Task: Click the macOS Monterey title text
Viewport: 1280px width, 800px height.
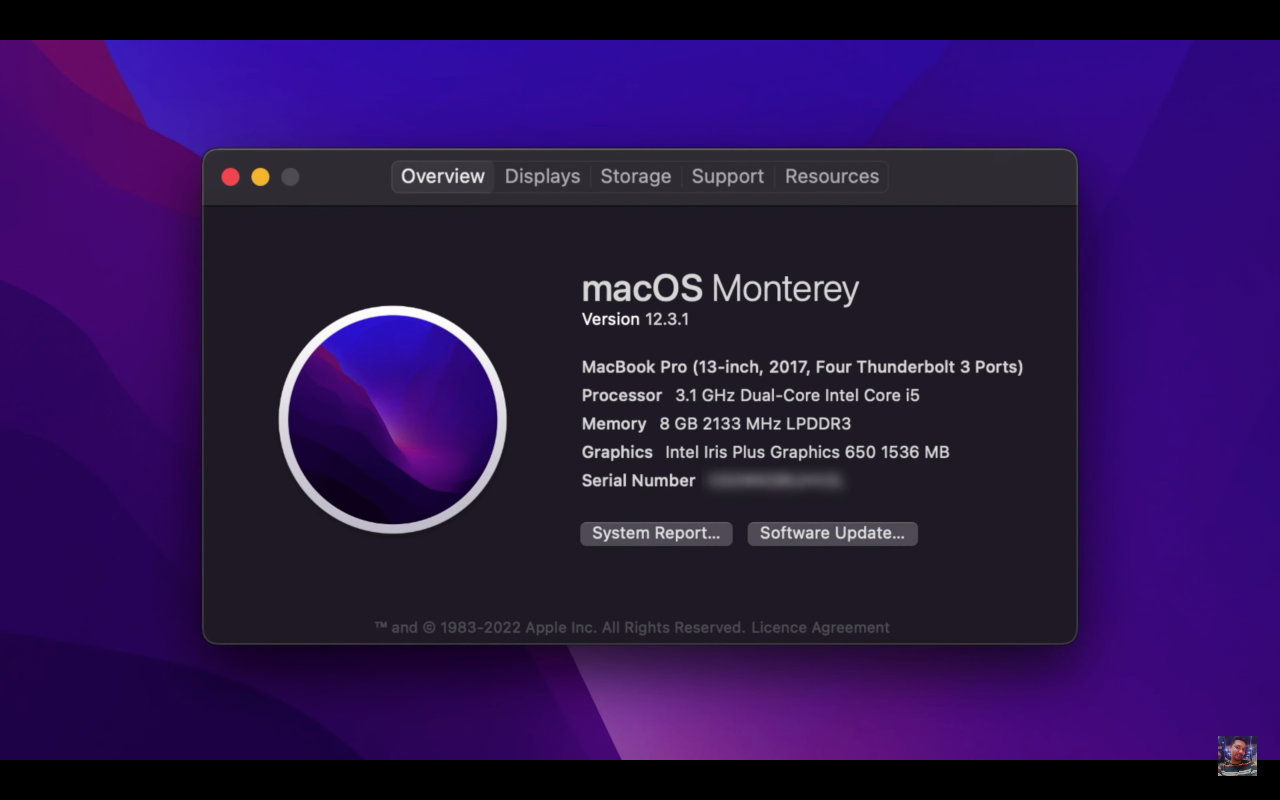Action: pyautogui.click(x=720, y=289)
